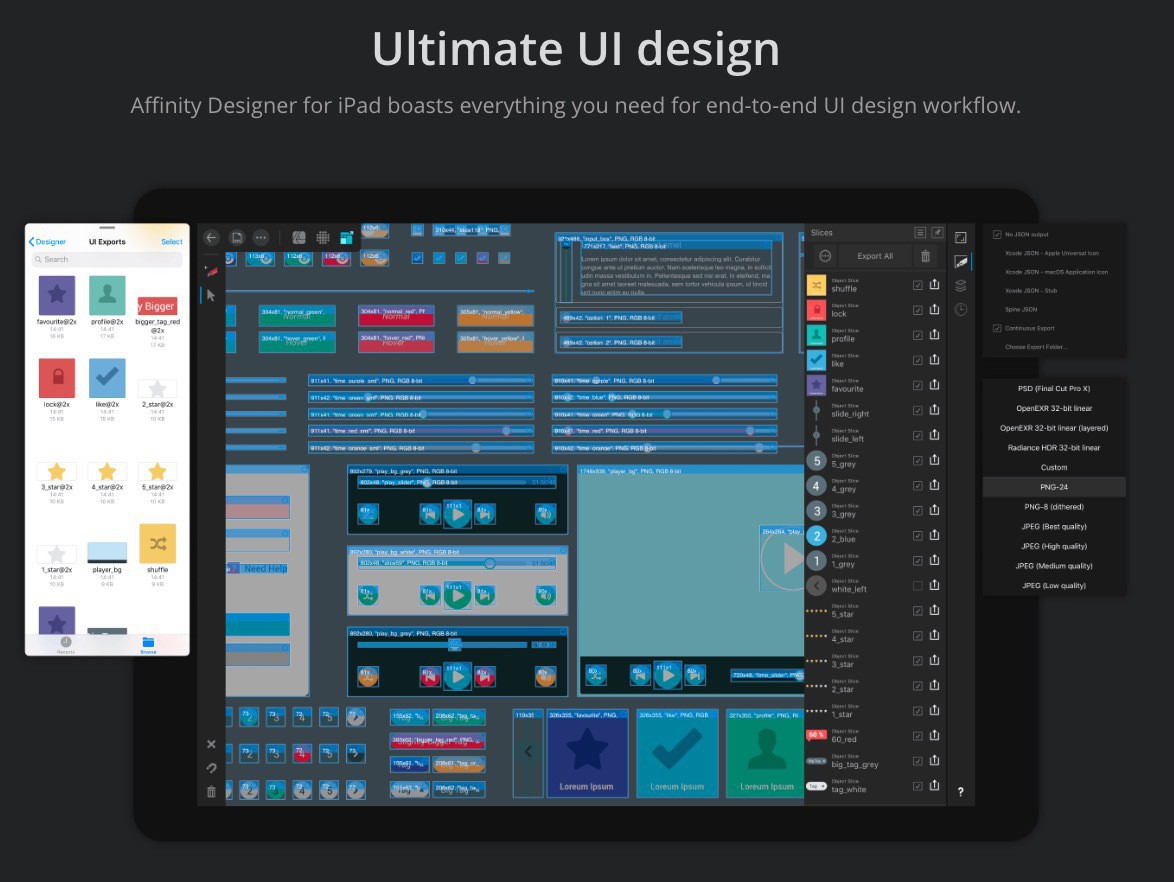Toggle the like slice checkbox
The image size is (1174, 882).
coord(918,360)
